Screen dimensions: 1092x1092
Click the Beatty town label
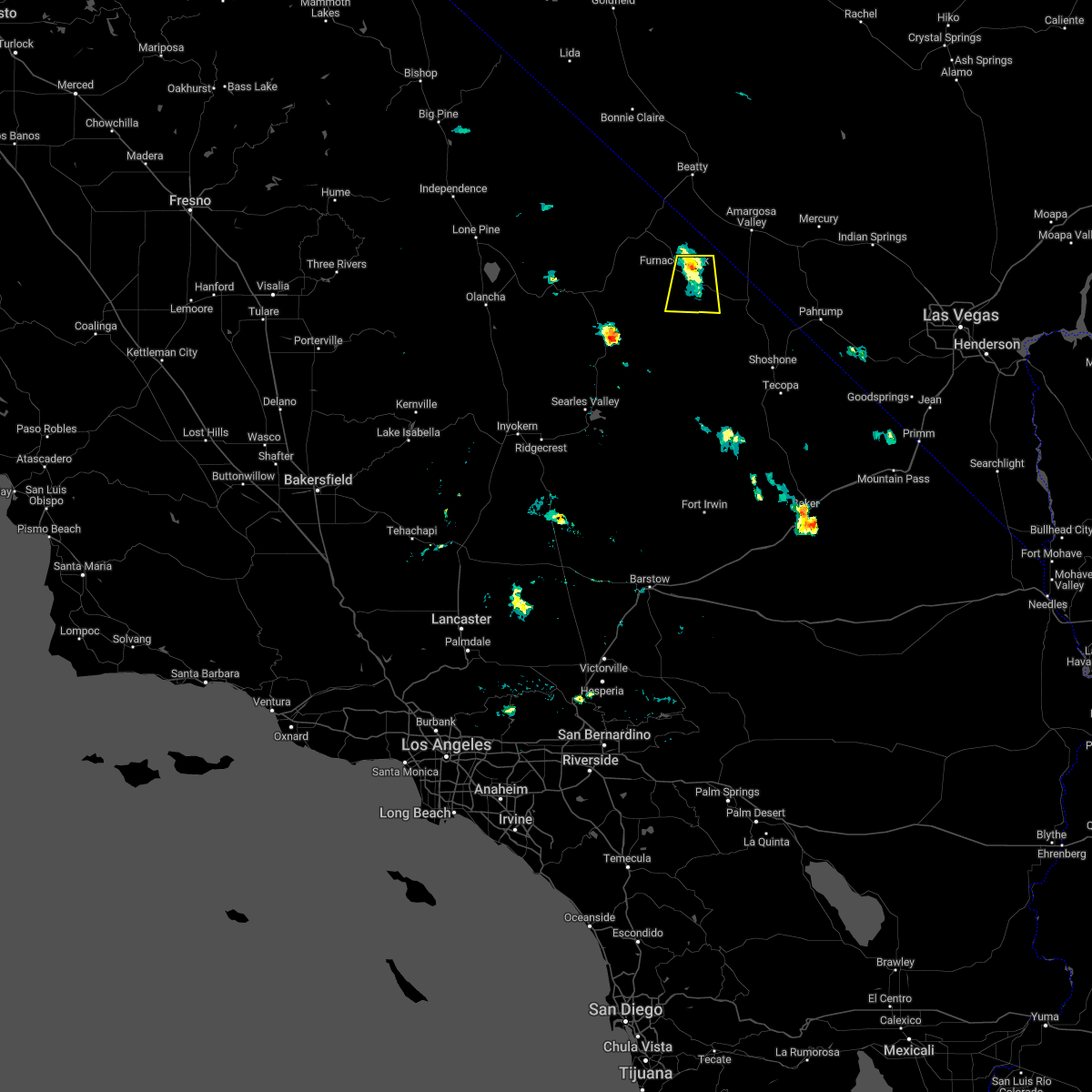pyautogui.click(x=692, y=167)
